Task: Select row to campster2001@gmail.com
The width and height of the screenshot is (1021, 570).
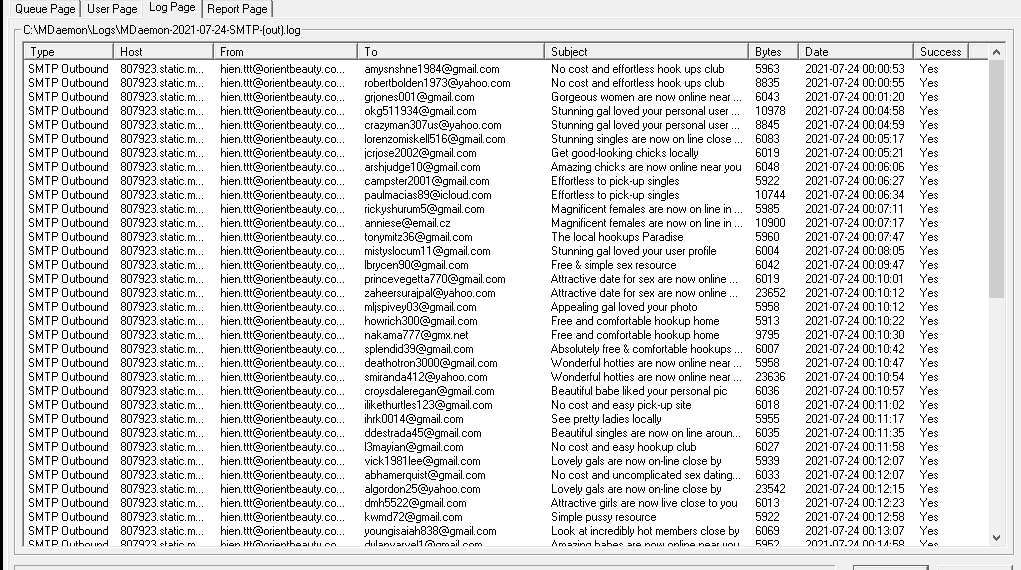Action: (506, 181)
